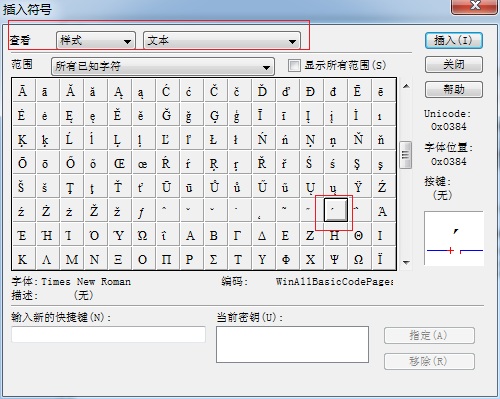Open the 文本 style dropdown
Viewport: 500px width, 399px height.
pyautogui.click(x=222, y=41)
